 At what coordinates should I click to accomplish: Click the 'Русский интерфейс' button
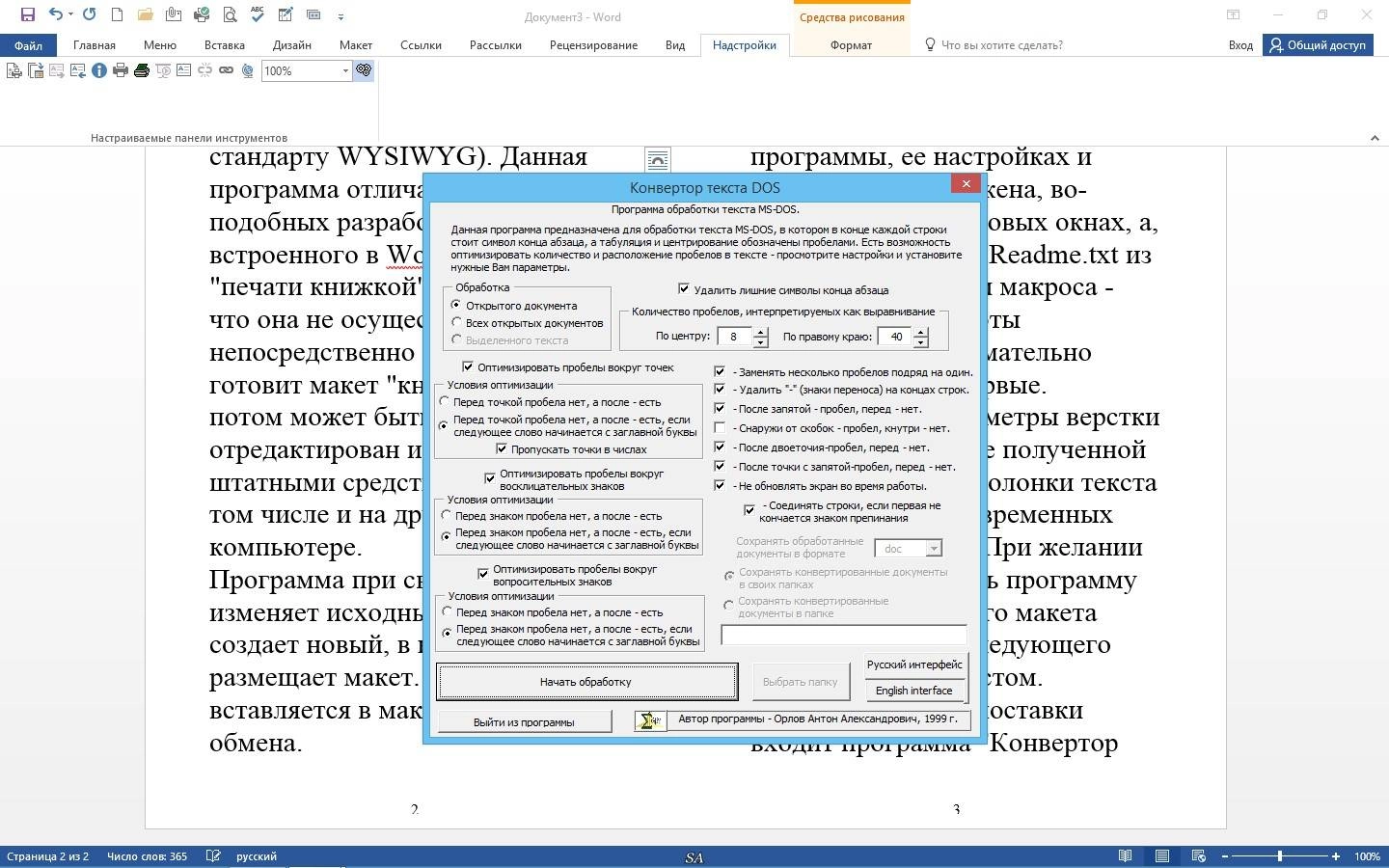point(914,665)
